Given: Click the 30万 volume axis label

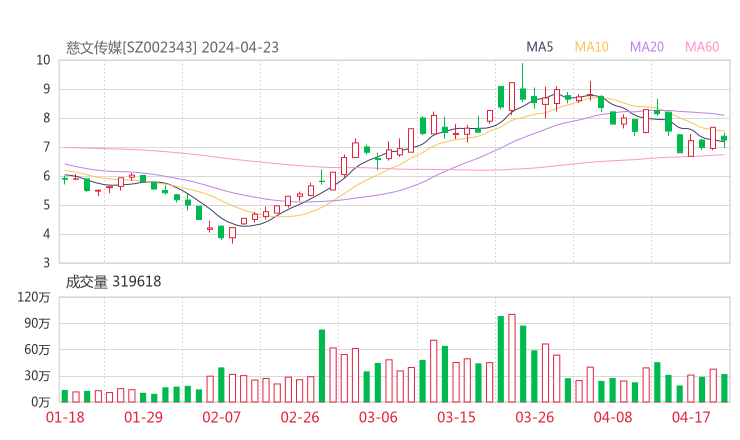Looking at the screenshot, I should click(x=37, y=376).
